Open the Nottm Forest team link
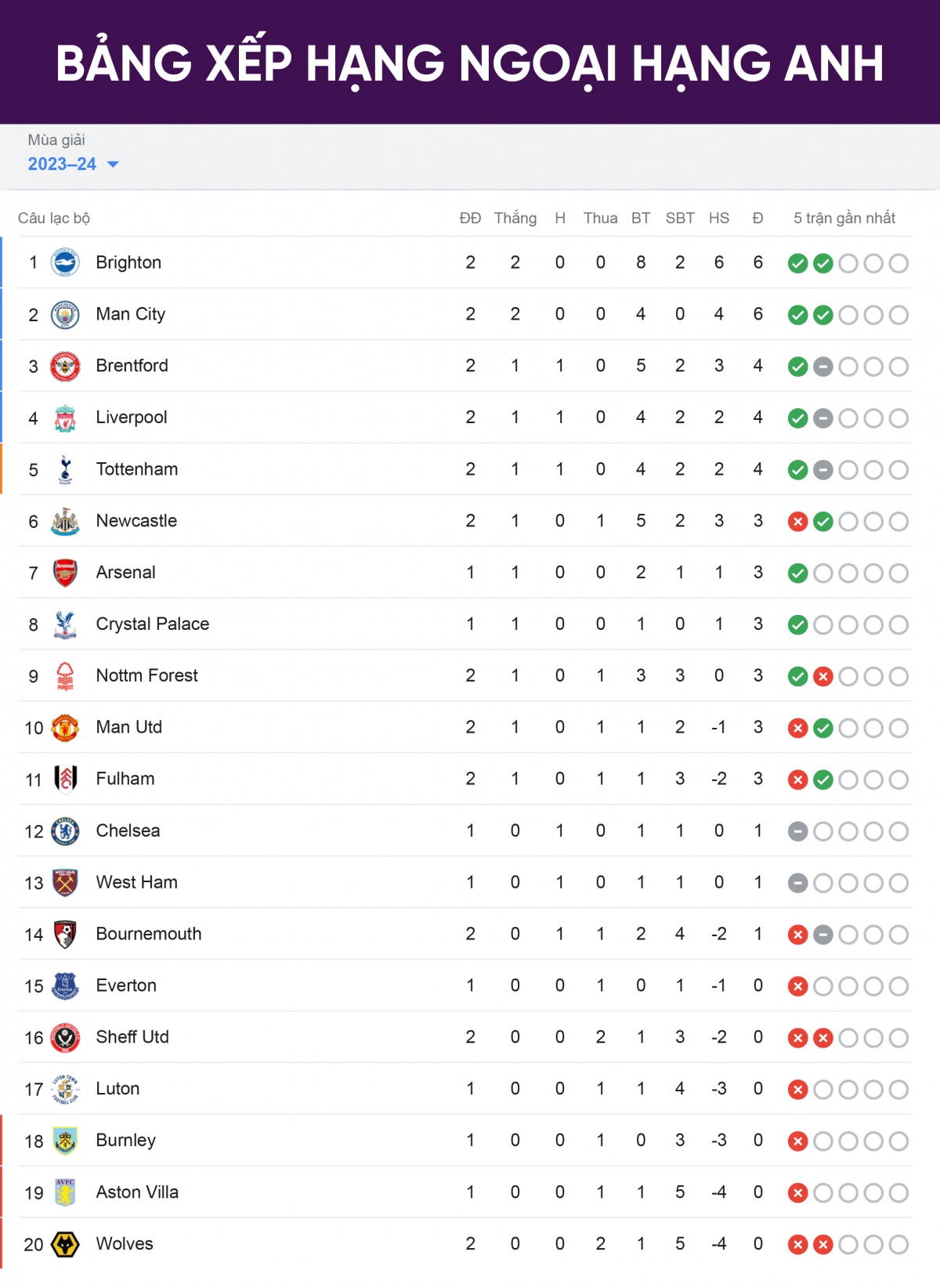 pos(146,675)
